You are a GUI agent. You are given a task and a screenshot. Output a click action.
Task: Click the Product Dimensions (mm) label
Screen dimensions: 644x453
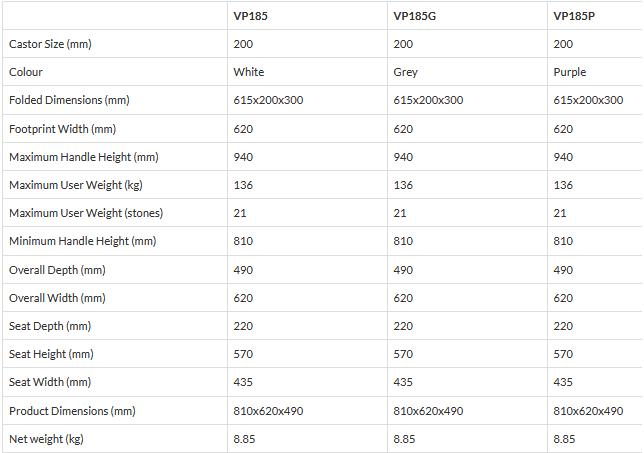[72, 411]
